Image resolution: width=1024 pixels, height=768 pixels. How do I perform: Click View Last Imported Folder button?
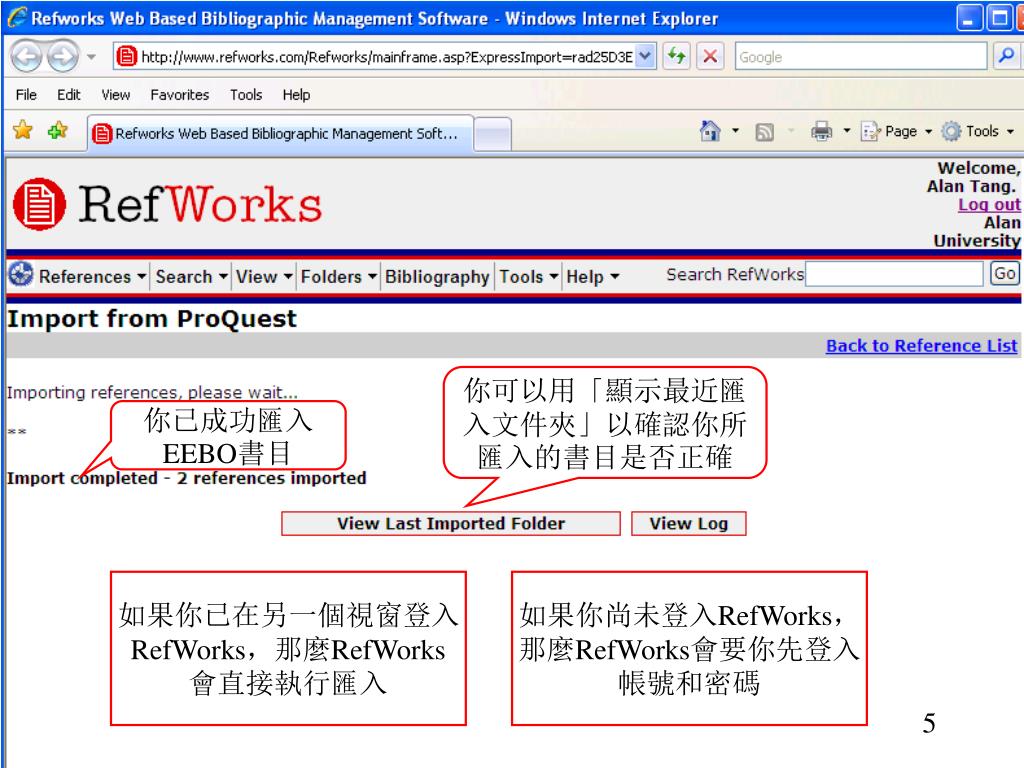pyautogui.click(x=451, y=523)
